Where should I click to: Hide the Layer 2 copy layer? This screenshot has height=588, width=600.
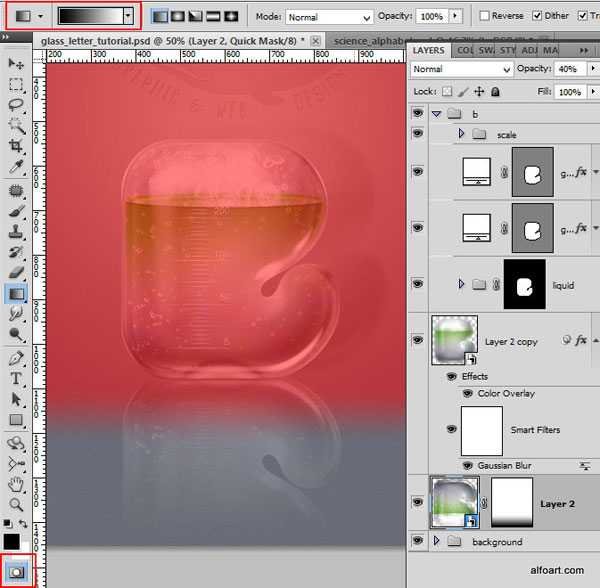[x=418, y=340]
